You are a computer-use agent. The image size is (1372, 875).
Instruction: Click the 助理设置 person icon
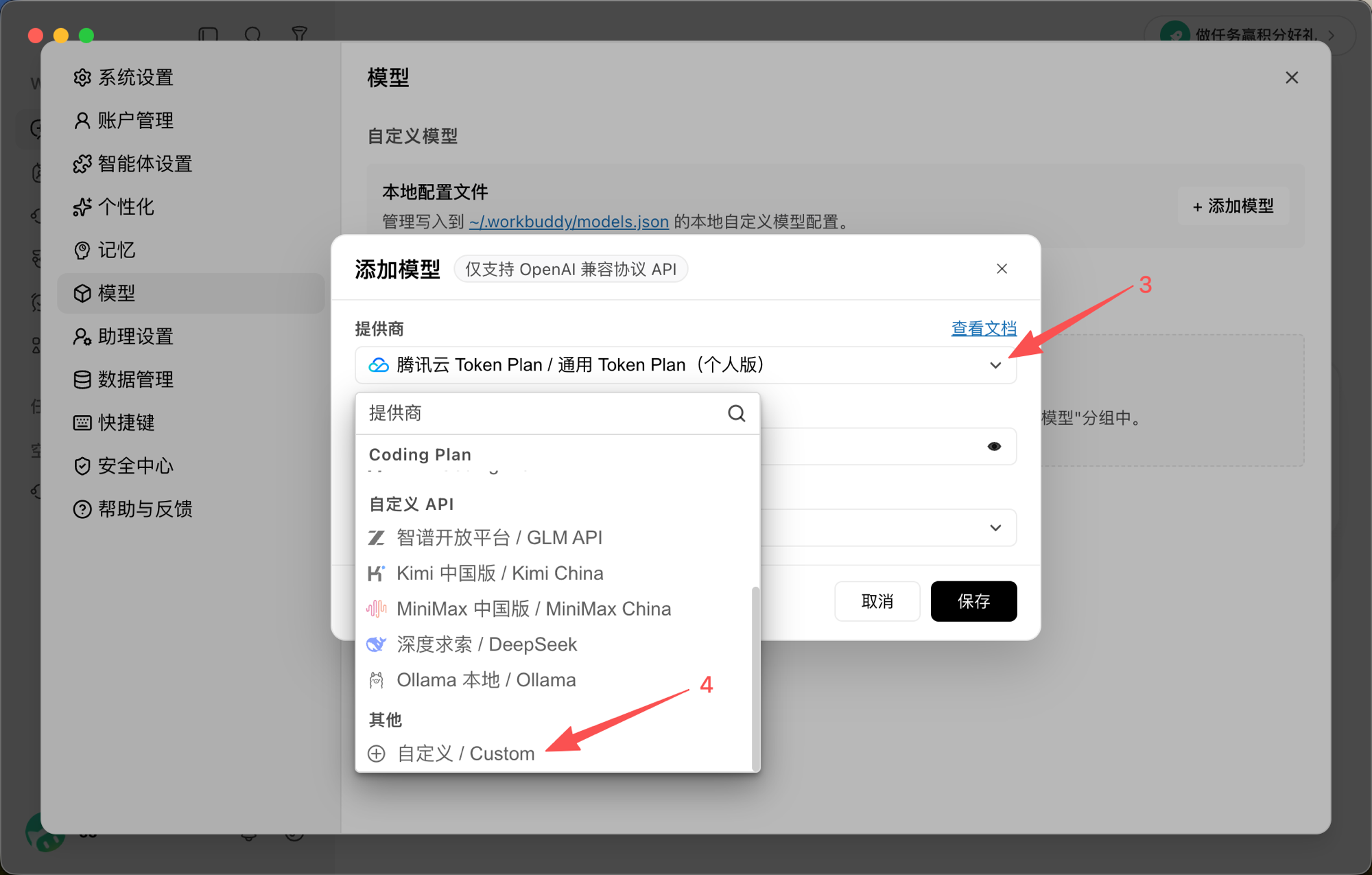[x=82, y=336]
